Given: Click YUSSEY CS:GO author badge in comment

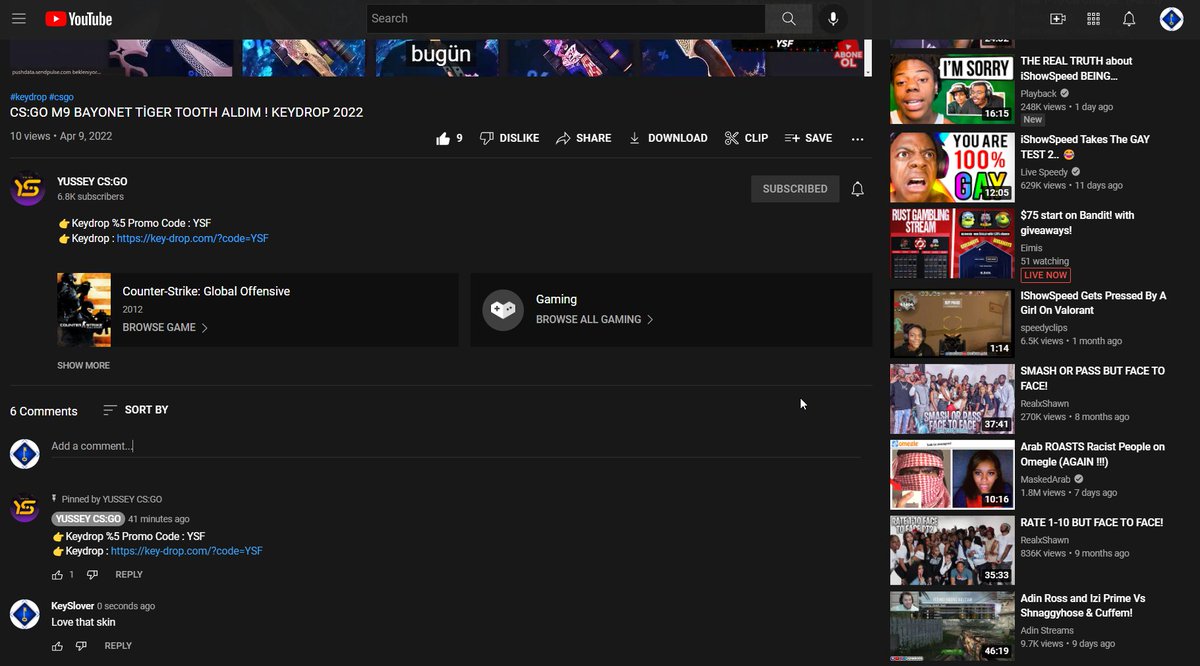Looking at the screenshot, I should 88,519.
